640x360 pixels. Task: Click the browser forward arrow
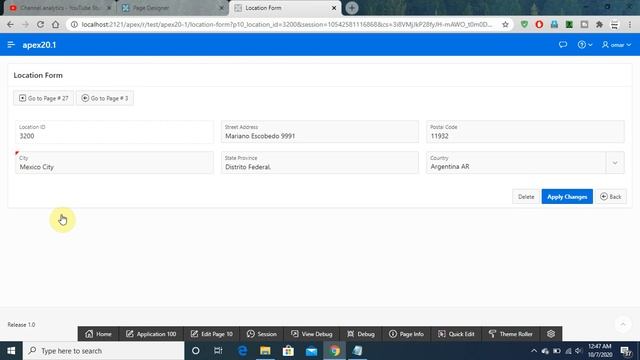(x=25, y=24)
